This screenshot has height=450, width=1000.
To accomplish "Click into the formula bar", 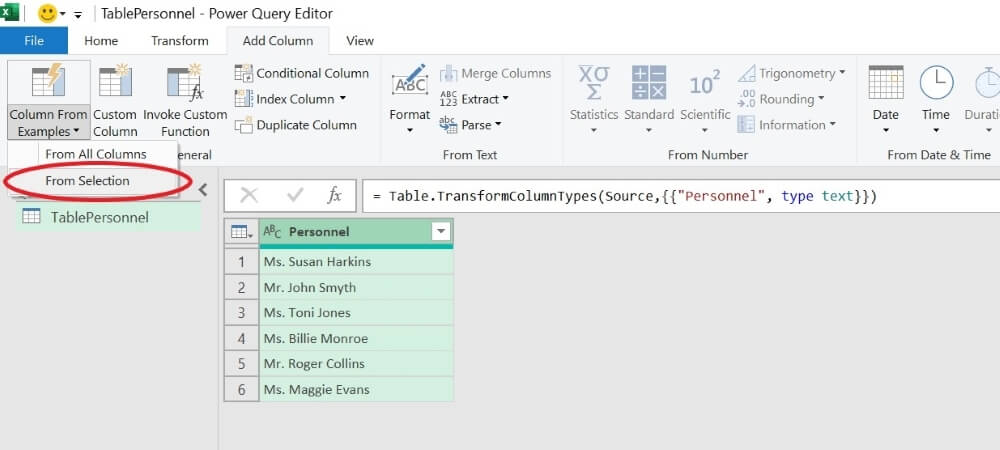I will coord(680,196).
